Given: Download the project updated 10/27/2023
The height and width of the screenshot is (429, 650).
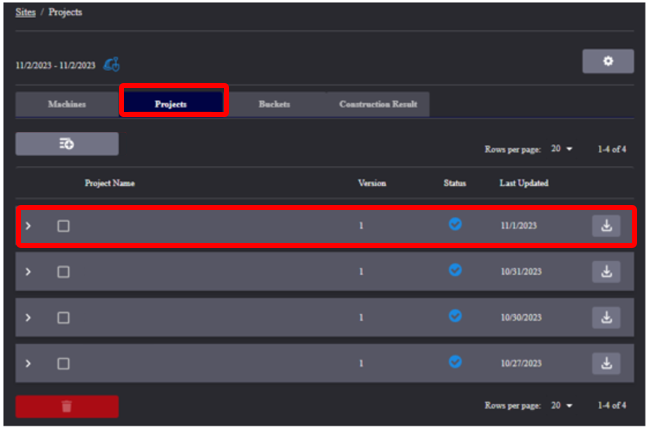Looking at the screenshot, I should (606, 362).
